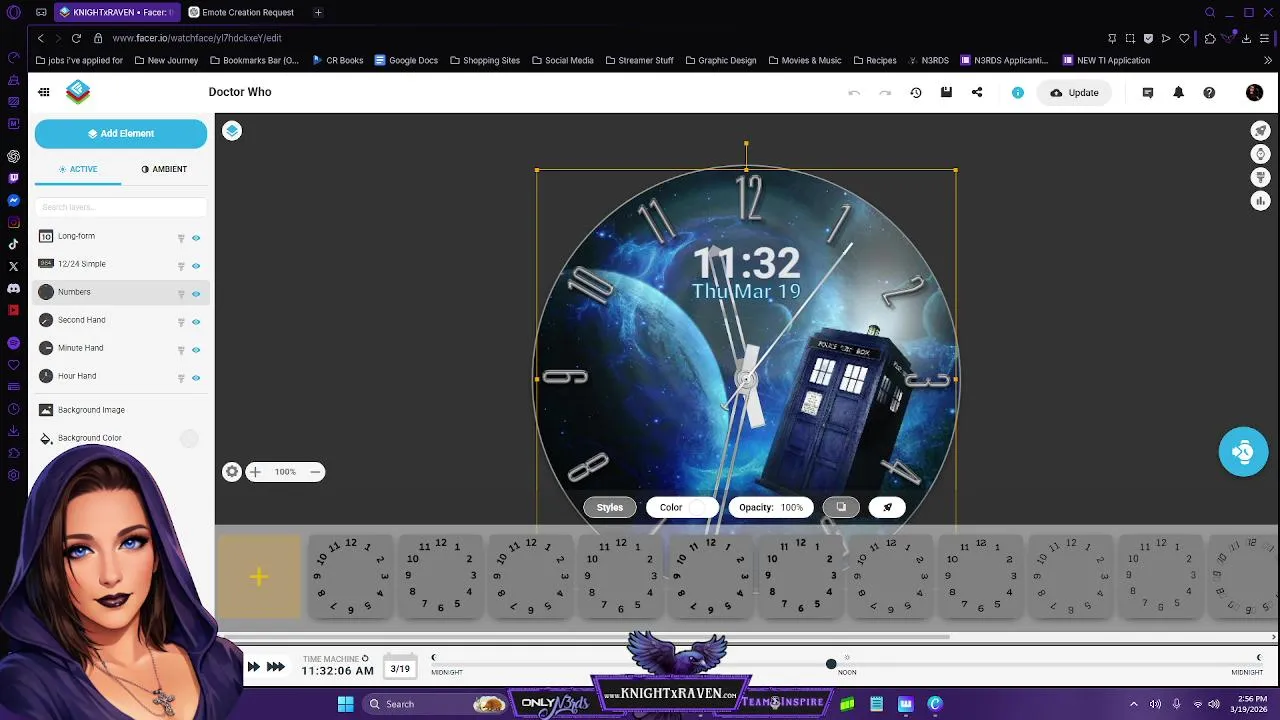Click the Facer logo icon
This screenshot has width=1280, height=720.
tap(78, 92)
